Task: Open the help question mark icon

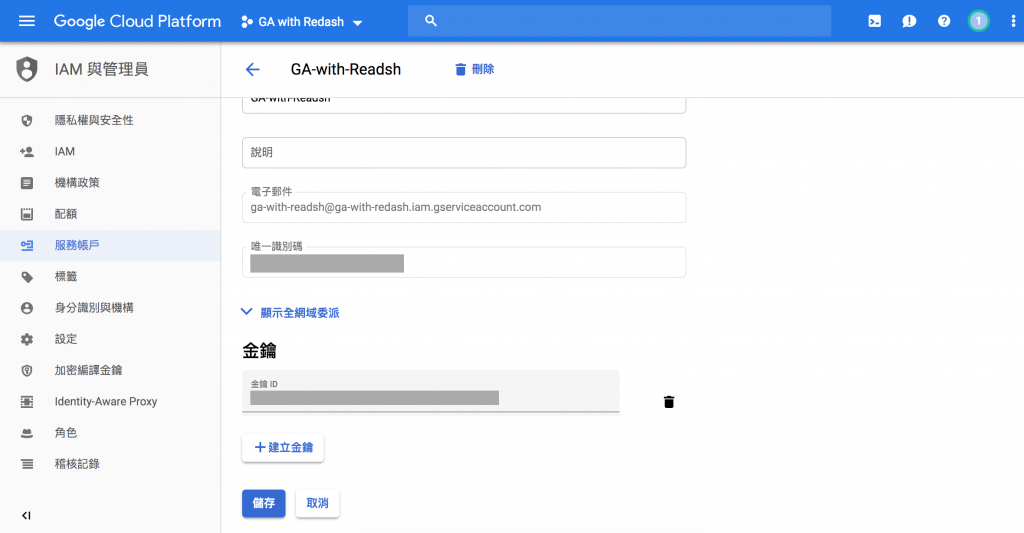Action: [944, 21]
